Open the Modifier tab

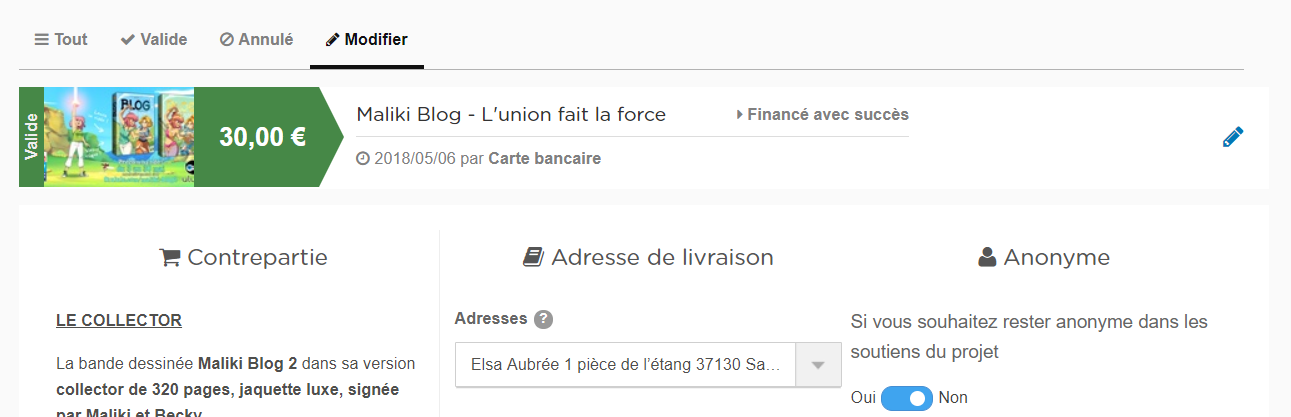point(366,40)
